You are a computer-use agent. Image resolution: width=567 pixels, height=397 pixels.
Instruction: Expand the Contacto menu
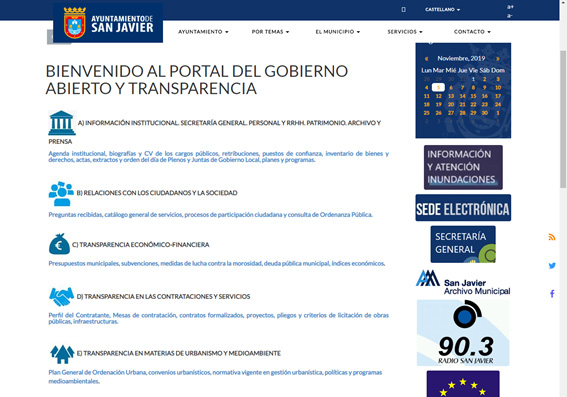pyautogui.click(x=472, y=32)
